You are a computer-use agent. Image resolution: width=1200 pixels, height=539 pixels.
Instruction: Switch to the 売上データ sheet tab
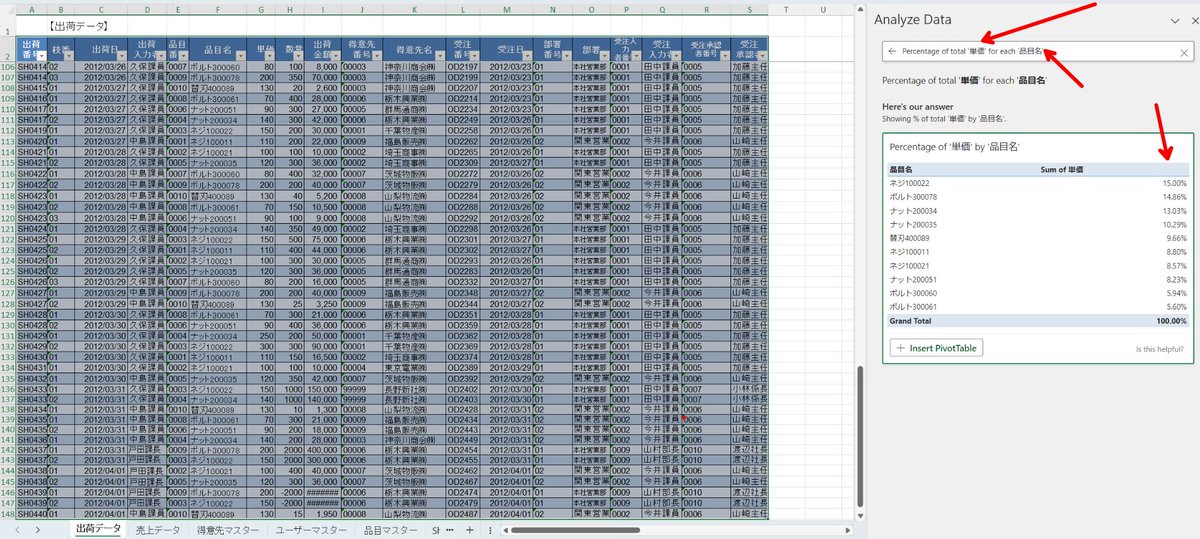pos(158,530)
